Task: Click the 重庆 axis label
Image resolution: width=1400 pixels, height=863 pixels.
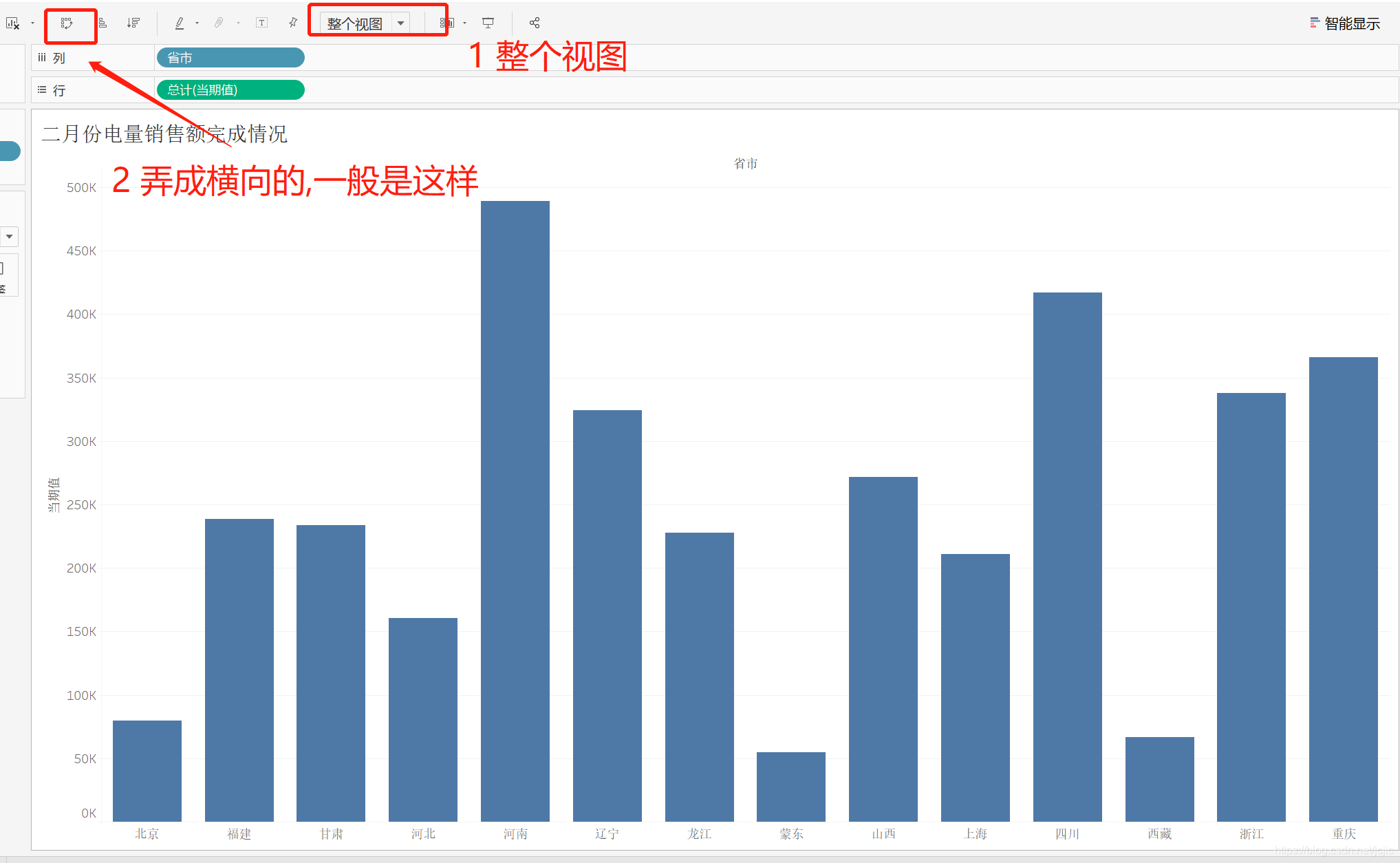Action: (1344, 834)
